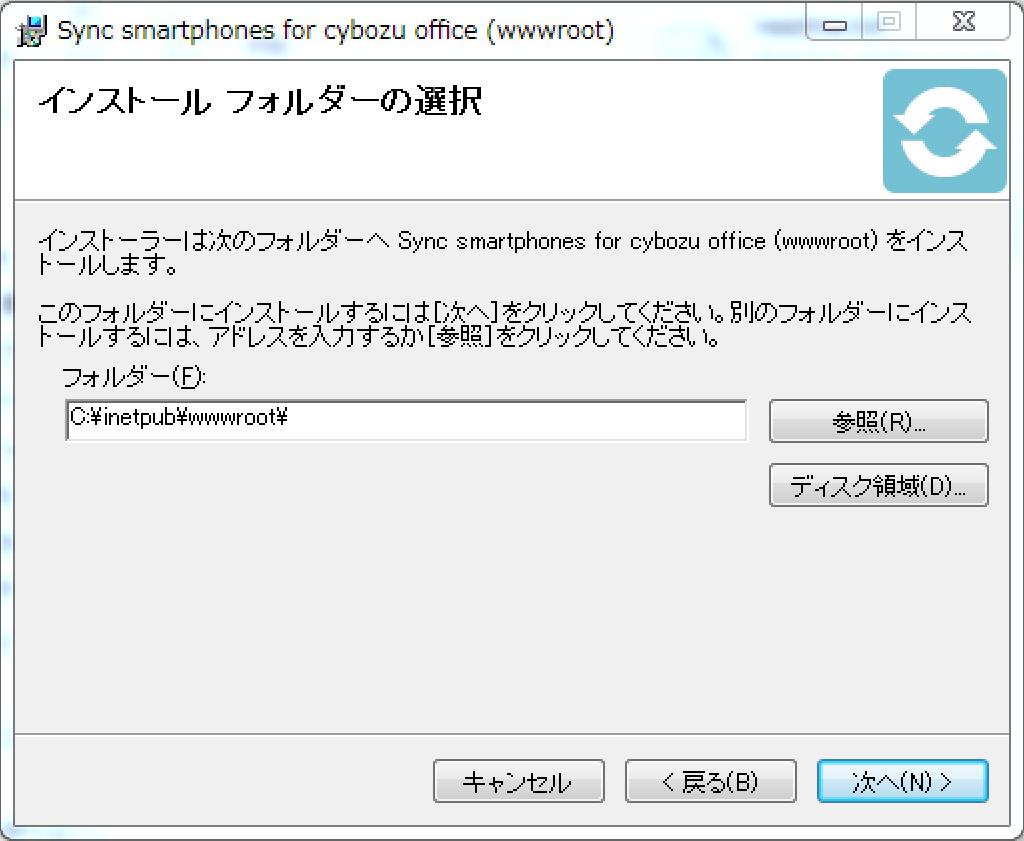Click the disabled maximize button
This screenshot has height=841, width=1024.
coord(890,22)
